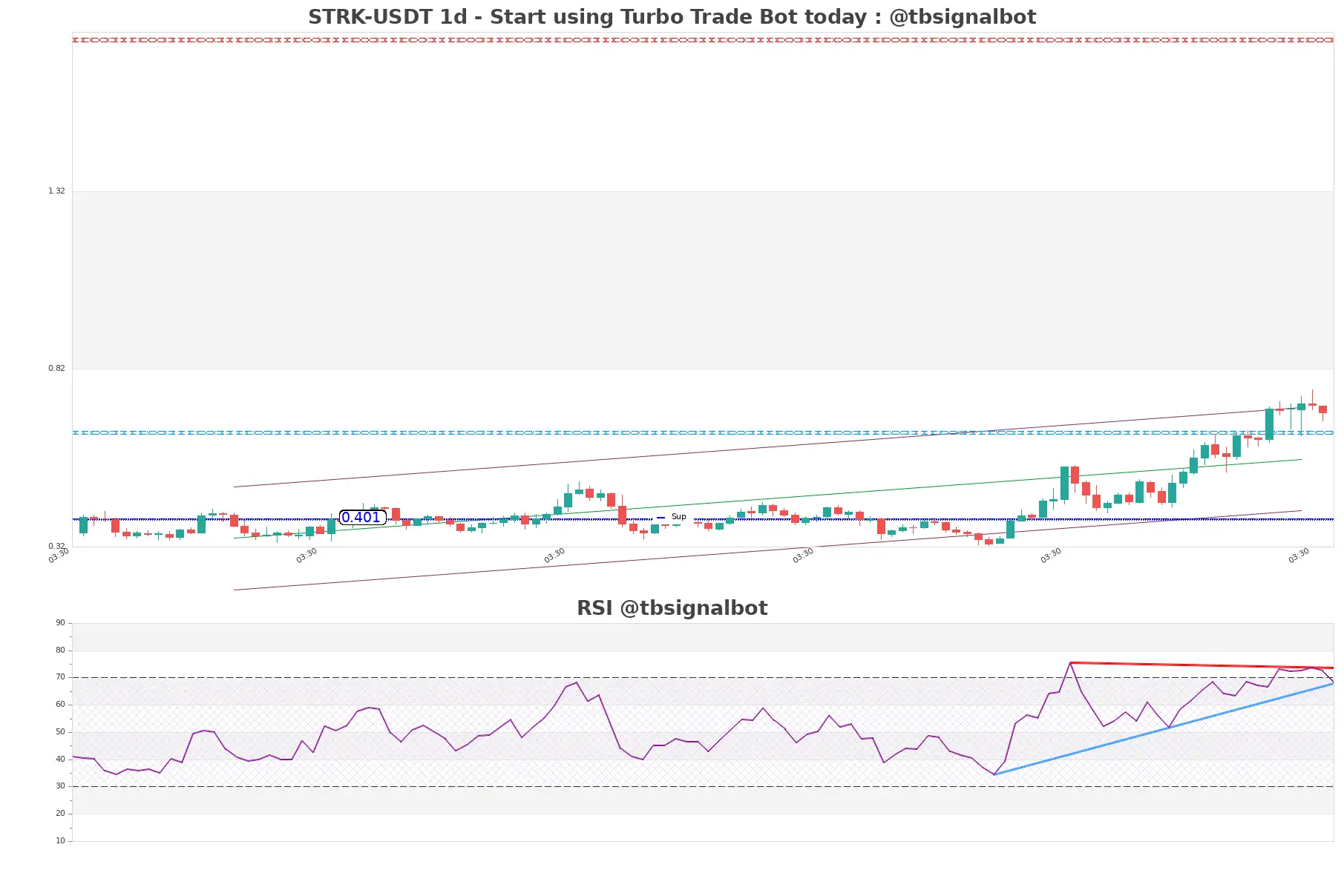
Task: Click the RSI 80 axis label
Action: pyautogui.click(x=60, y=650)
